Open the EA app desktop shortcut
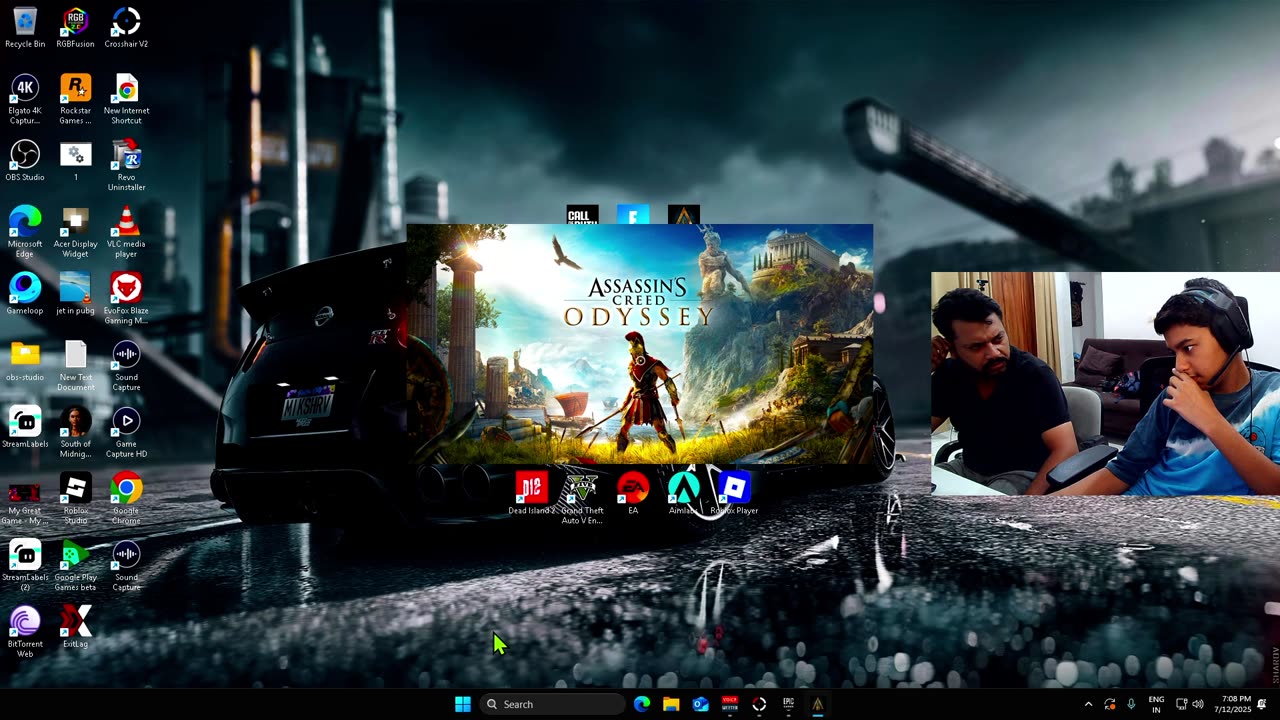The width and height of the screenshot is (1280, 720). [633, 494]
